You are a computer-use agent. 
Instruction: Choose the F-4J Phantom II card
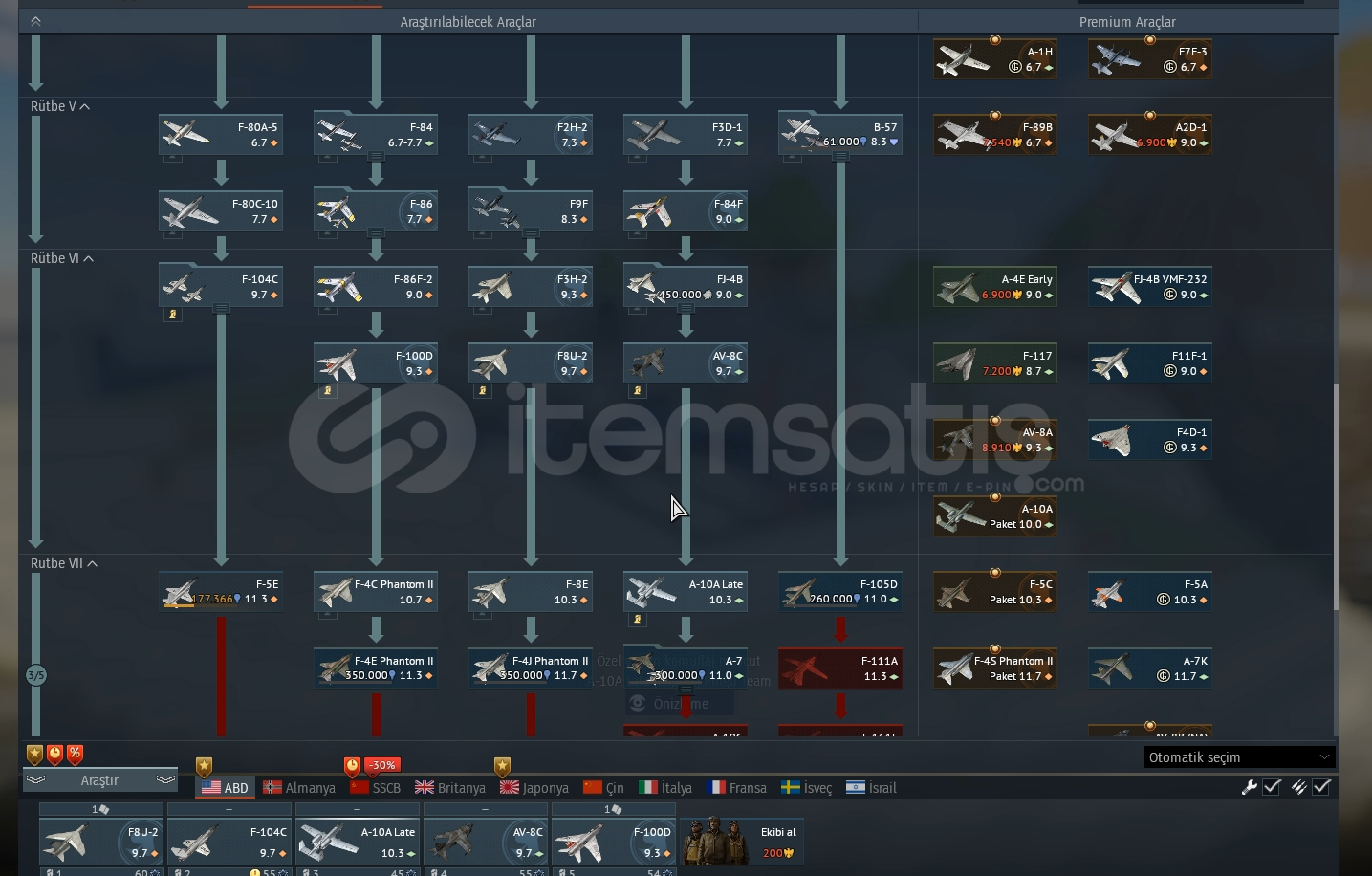531,668
